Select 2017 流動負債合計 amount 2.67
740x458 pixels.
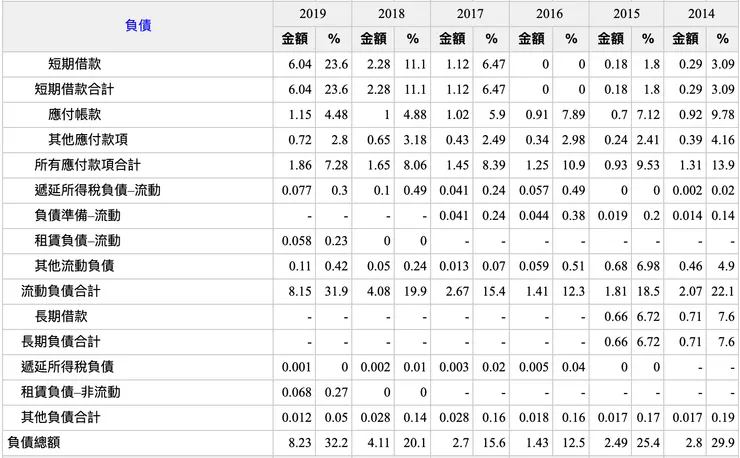458,291
